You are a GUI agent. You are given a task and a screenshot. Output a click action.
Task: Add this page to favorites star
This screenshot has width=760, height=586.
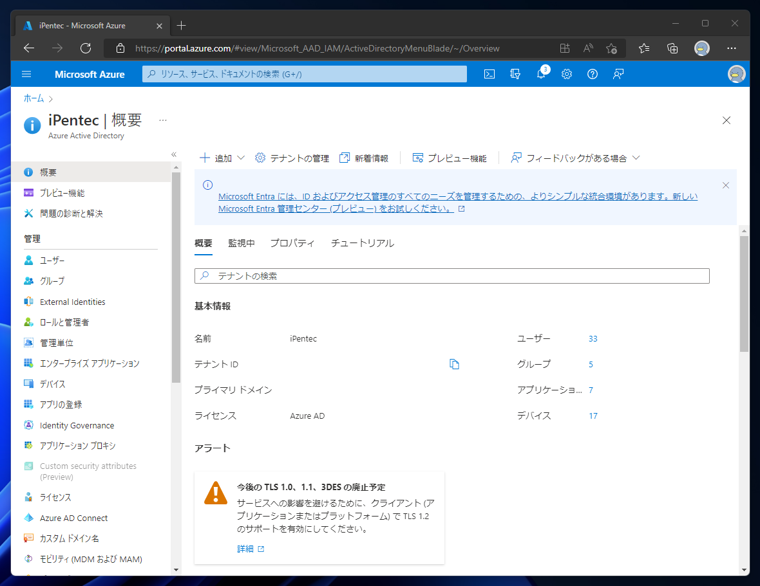click(612, 48)
